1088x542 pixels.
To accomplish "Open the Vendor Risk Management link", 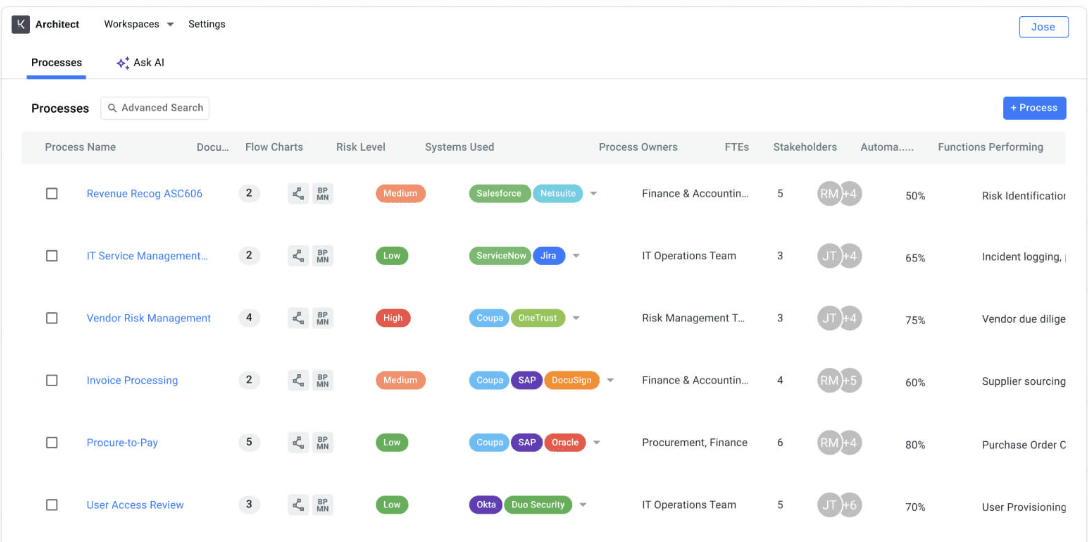I will pyautogui.click(x=148, y=319).
